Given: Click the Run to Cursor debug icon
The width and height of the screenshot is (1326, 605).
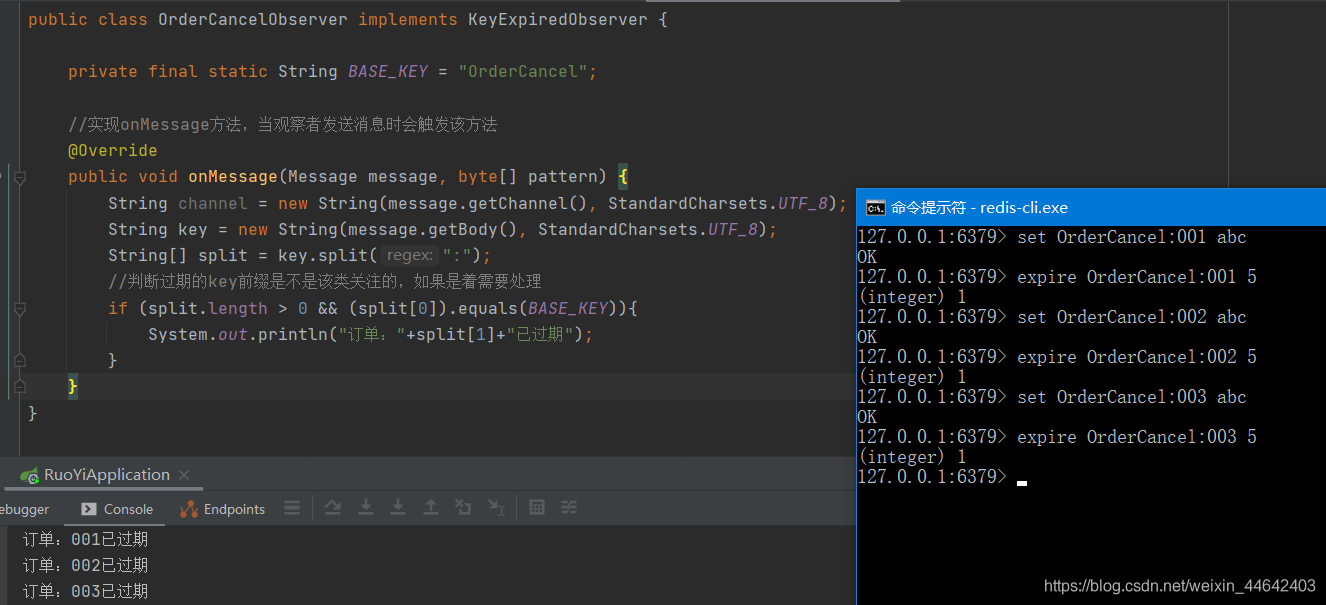Looking at the screenshot, I should pyautogui.click(x=496, y=508).
